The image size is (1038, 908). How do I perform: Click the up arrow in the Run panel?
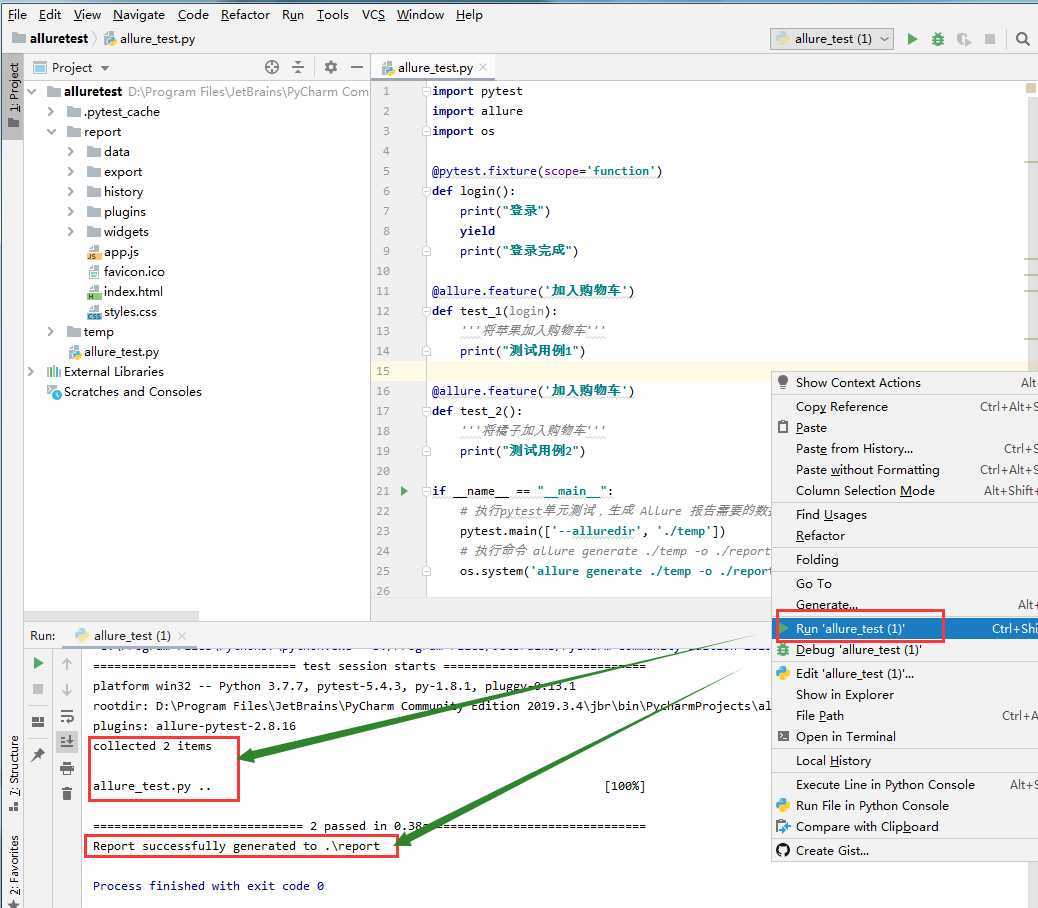click(67, 663)
